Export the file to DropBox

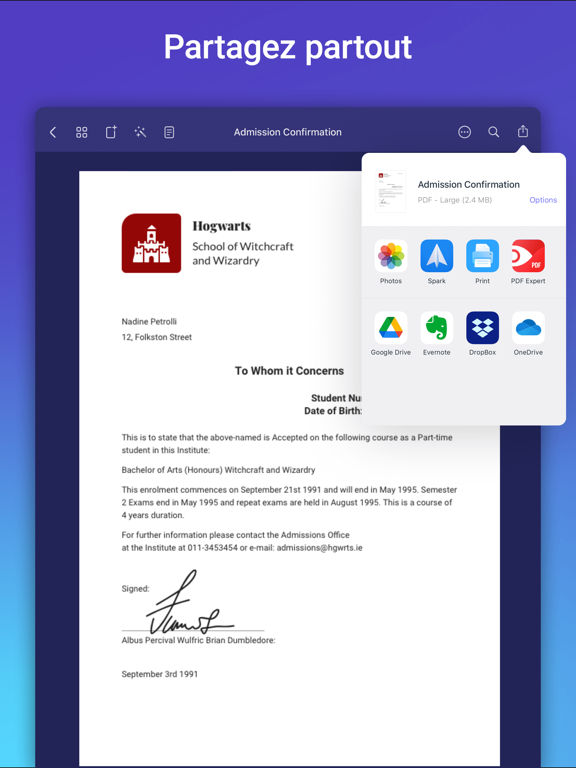pyautogui.click(x=482, y=334)
